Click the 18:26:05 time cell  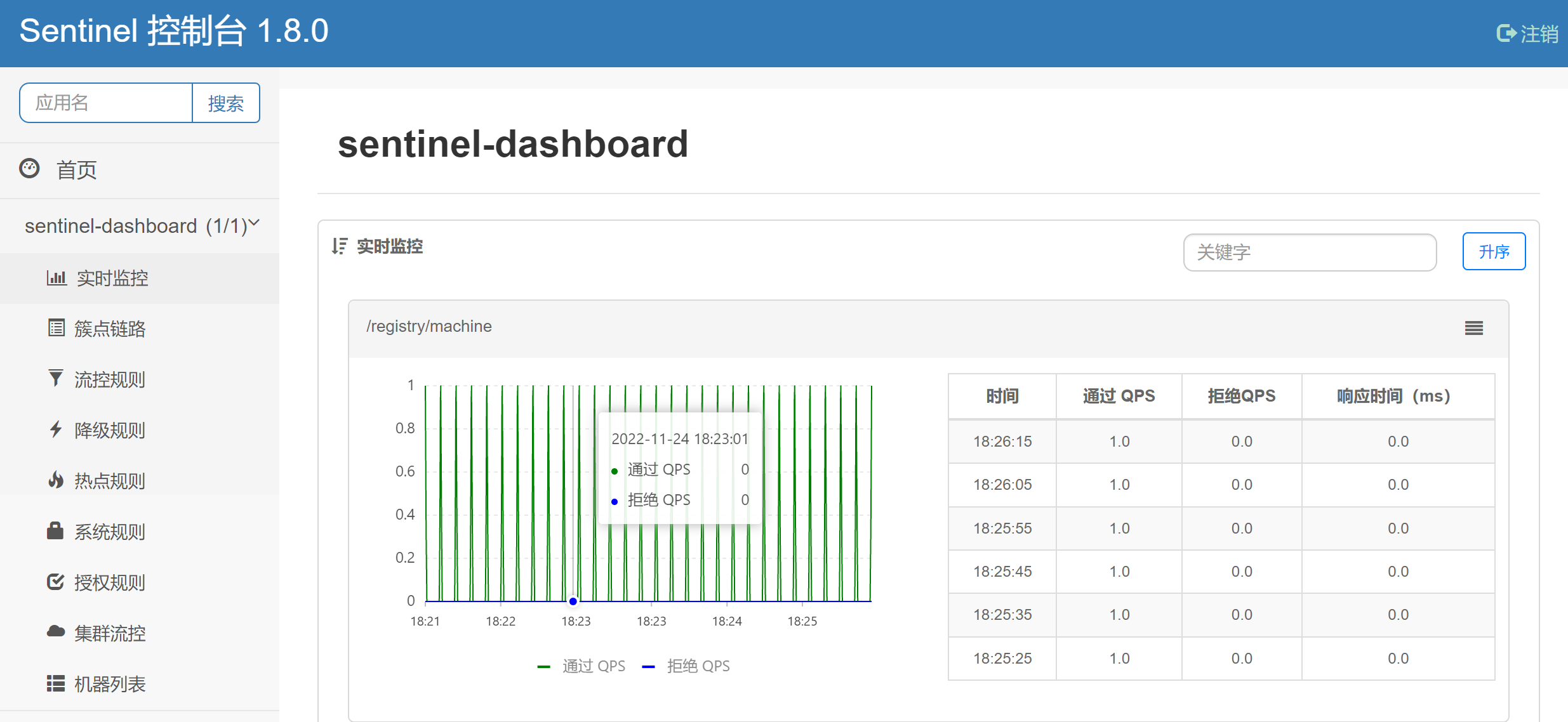1002,485
